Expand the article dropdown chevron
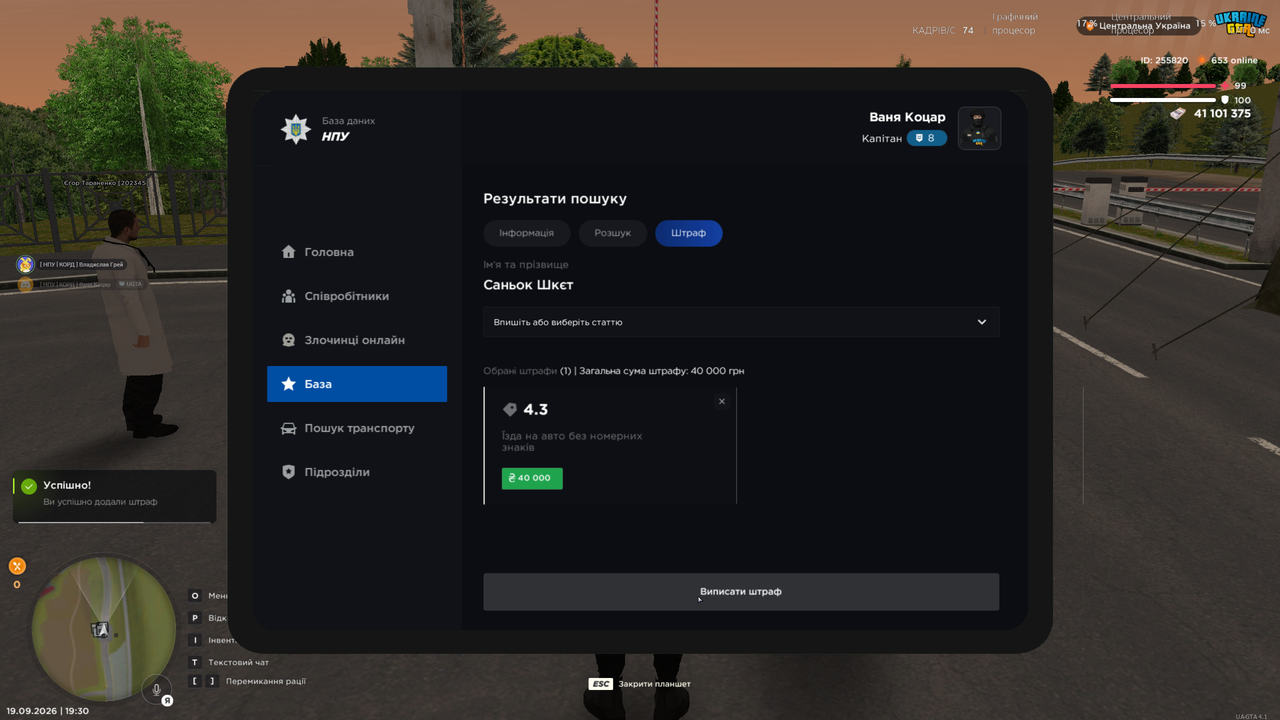The width and height of the screenshot is (1280, 720). pos(982,322)
